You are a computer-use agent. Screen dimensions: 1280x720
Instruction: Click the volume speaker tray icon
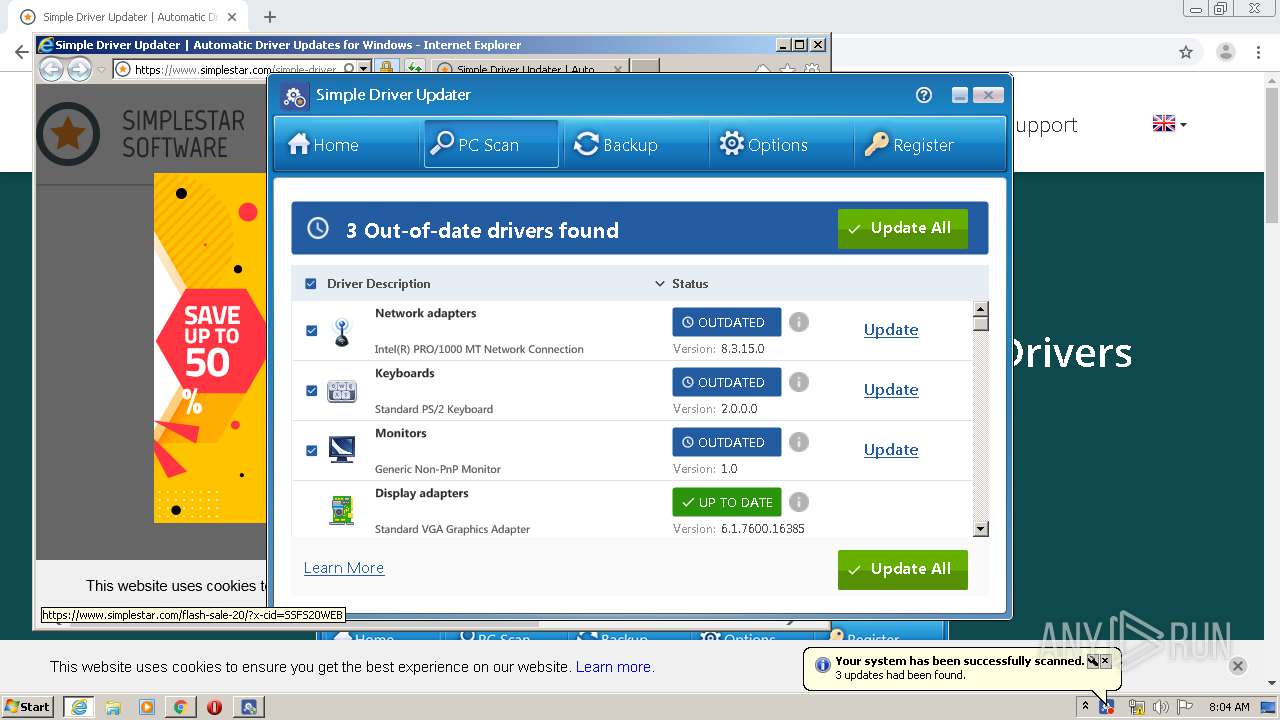tap(1160, 707)
